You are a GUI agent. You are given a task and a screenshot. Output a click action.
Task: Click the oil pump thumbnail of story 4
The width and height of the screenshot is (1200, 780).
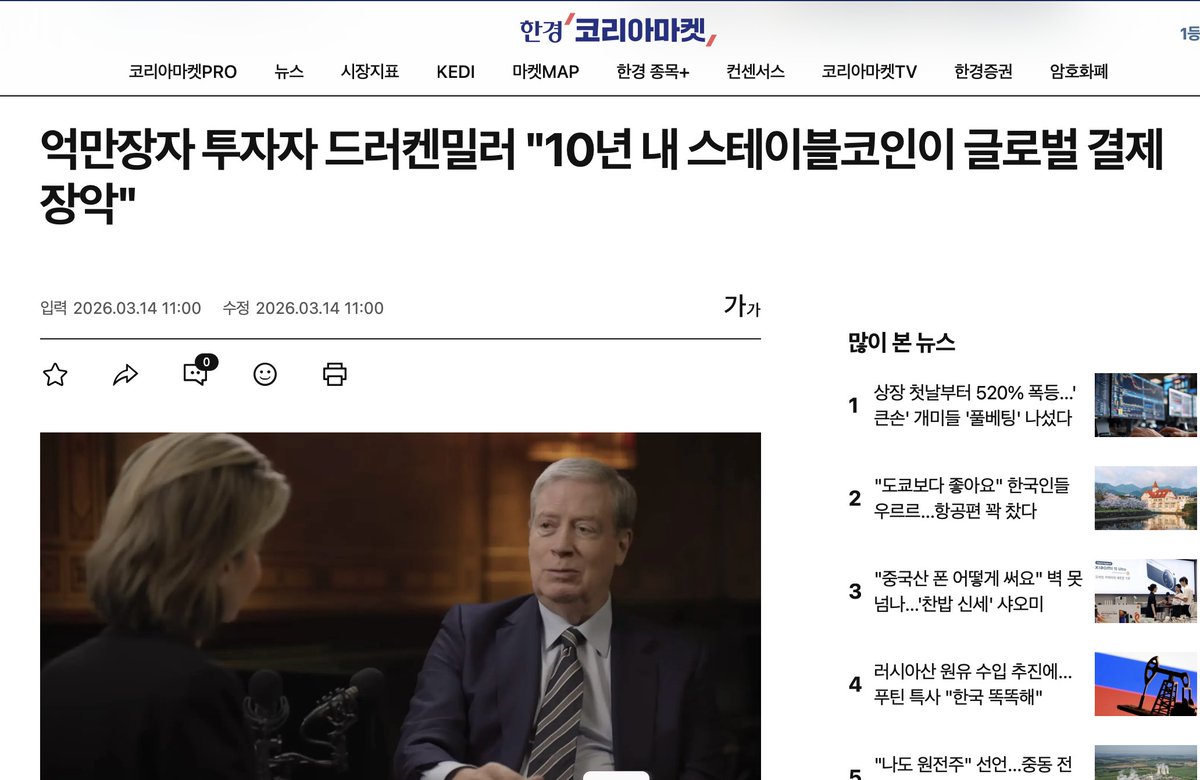click(x=1145, y=684)
